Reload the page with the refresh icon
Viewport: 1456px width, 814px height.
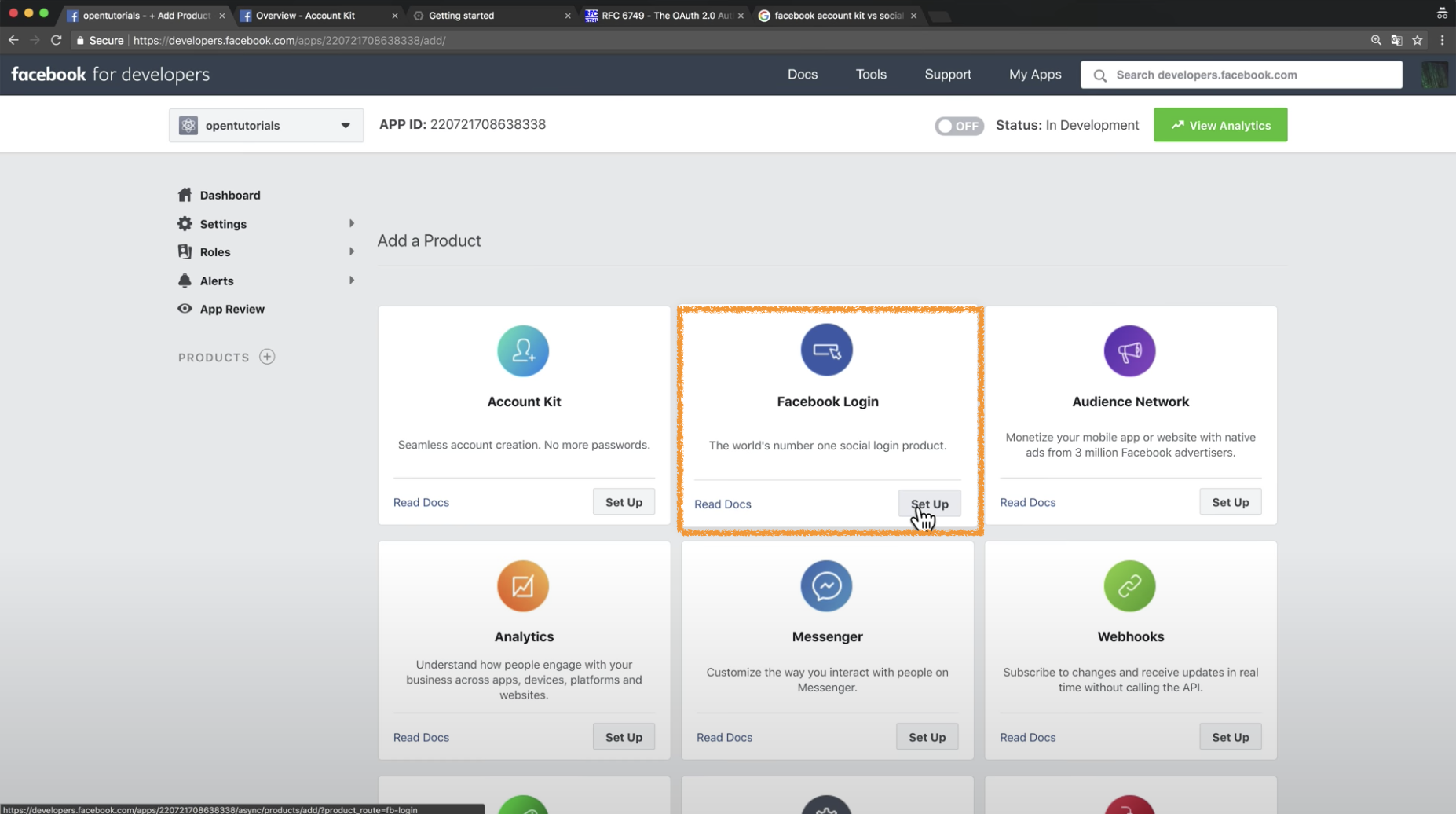56,40
